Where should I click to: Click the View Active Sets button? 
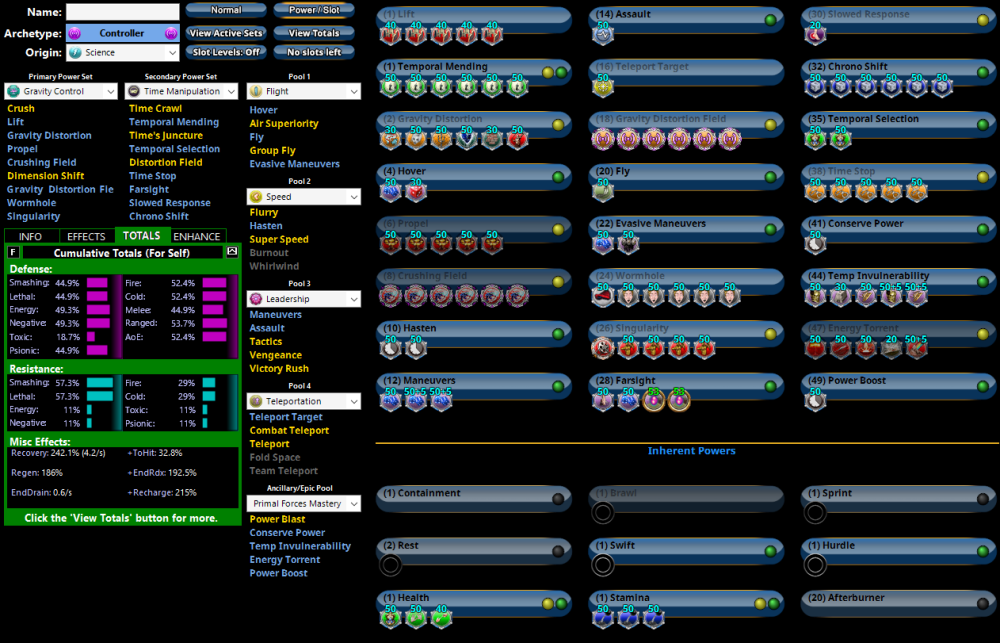point(226,33)
